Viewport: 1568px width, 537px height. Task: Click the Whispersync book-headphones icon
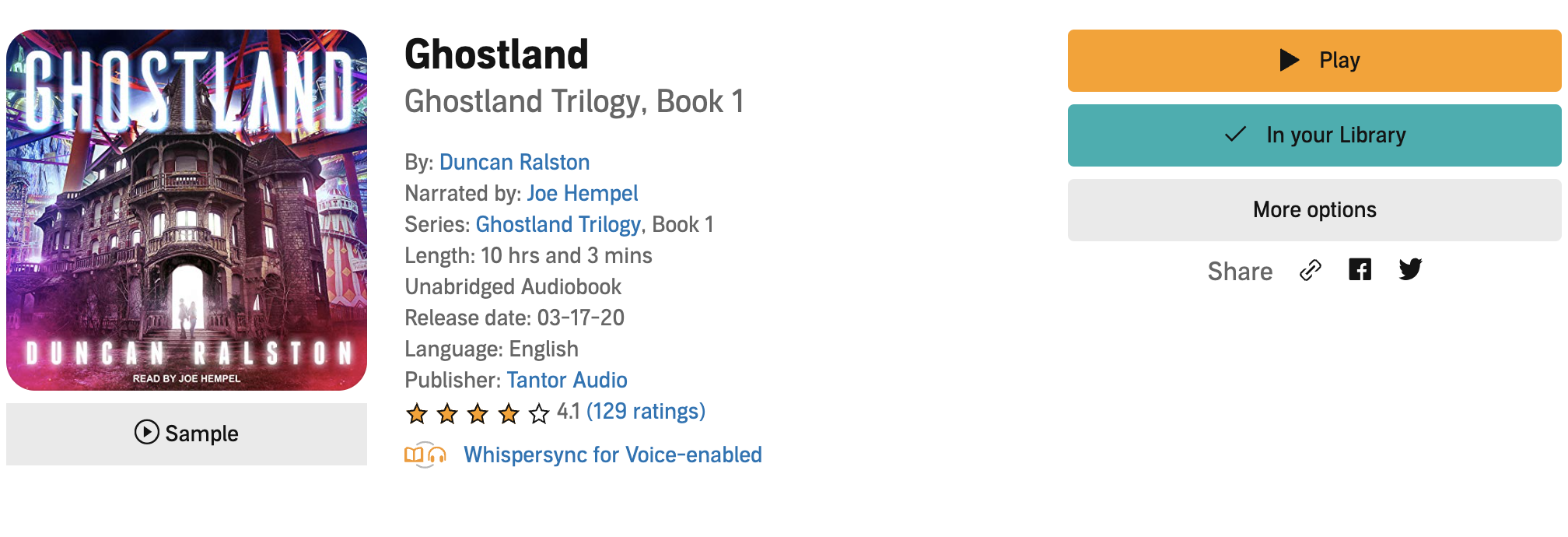pyautogui.click(x=425, y=455)
